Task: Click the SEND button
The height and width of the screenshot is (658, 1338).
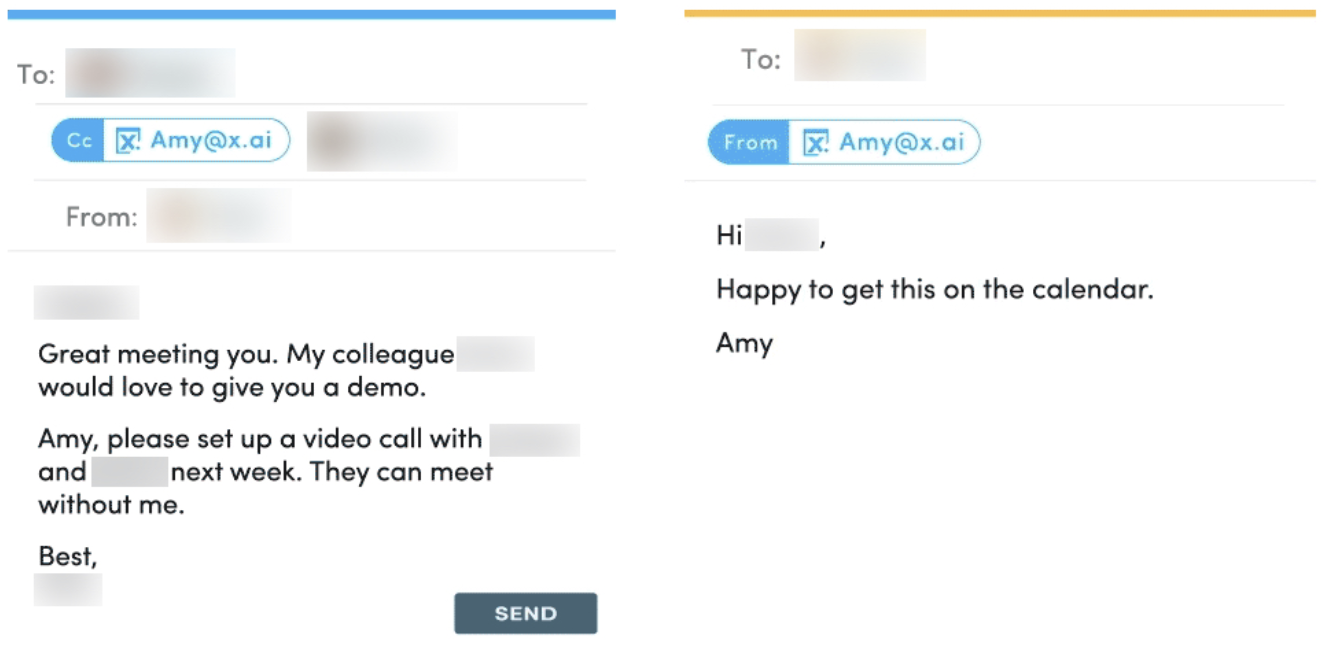Action: (525, 613)
